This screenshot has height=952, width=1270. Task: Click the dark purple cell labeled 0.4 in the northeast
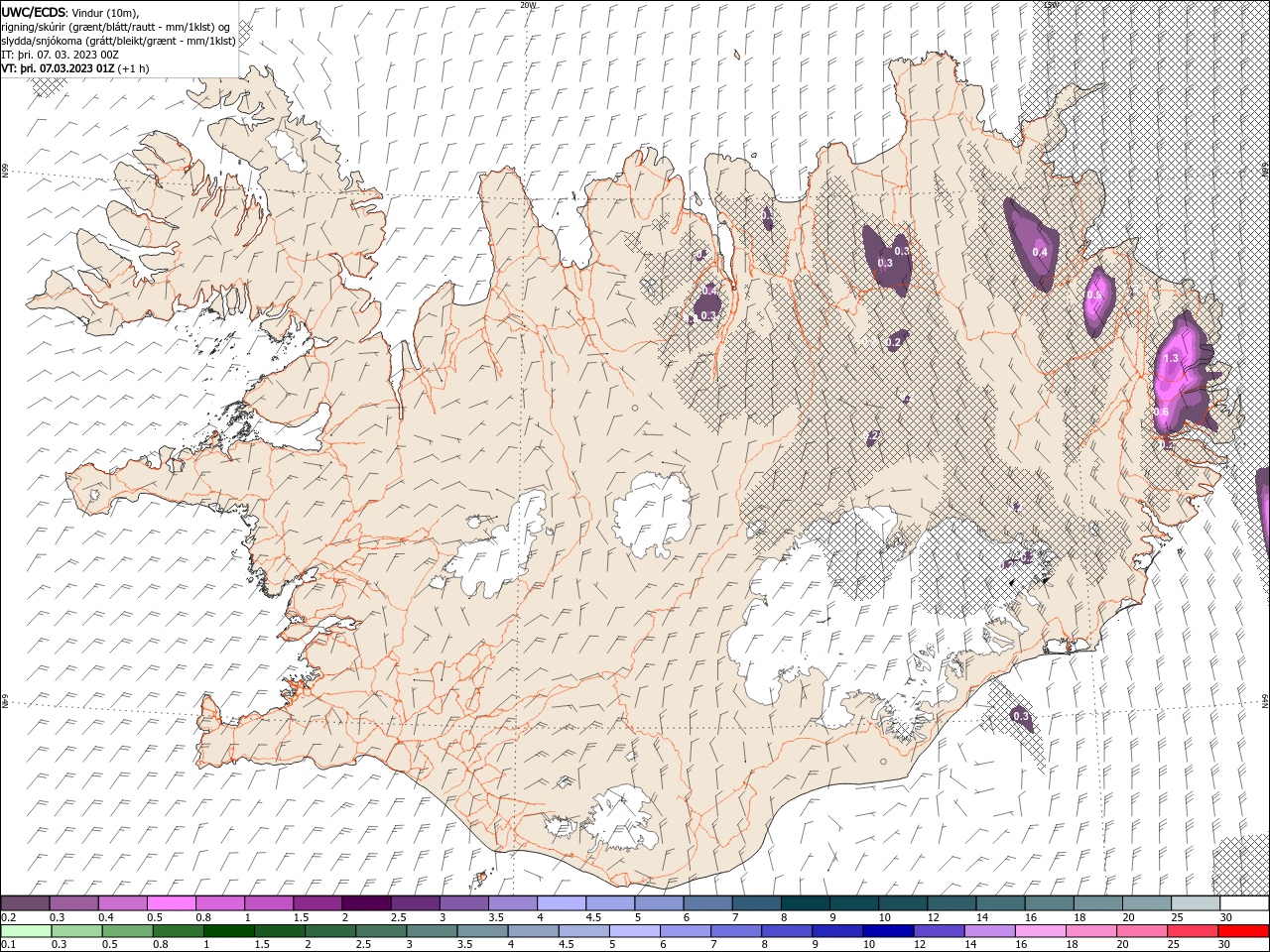1032,244
